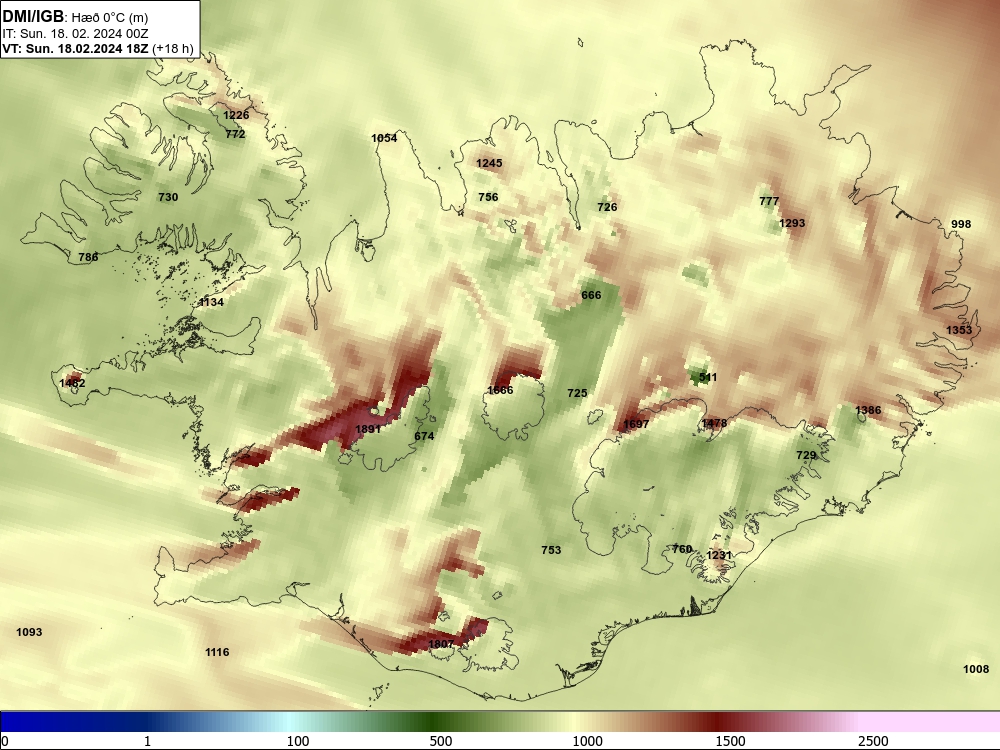Viewport: 1000px width, 750px height.
Task: Click the 998 value off east coast
Action: point(961,224)
